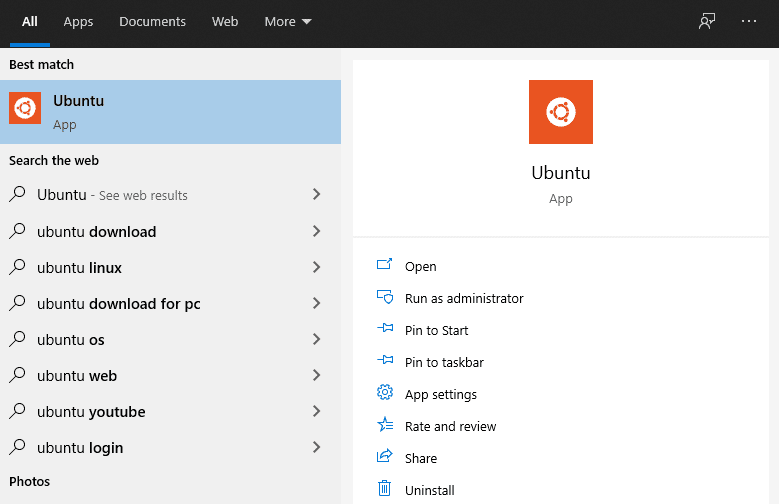
Task: Select 'Open' text in action list
Action: click(x=420, y=266)
